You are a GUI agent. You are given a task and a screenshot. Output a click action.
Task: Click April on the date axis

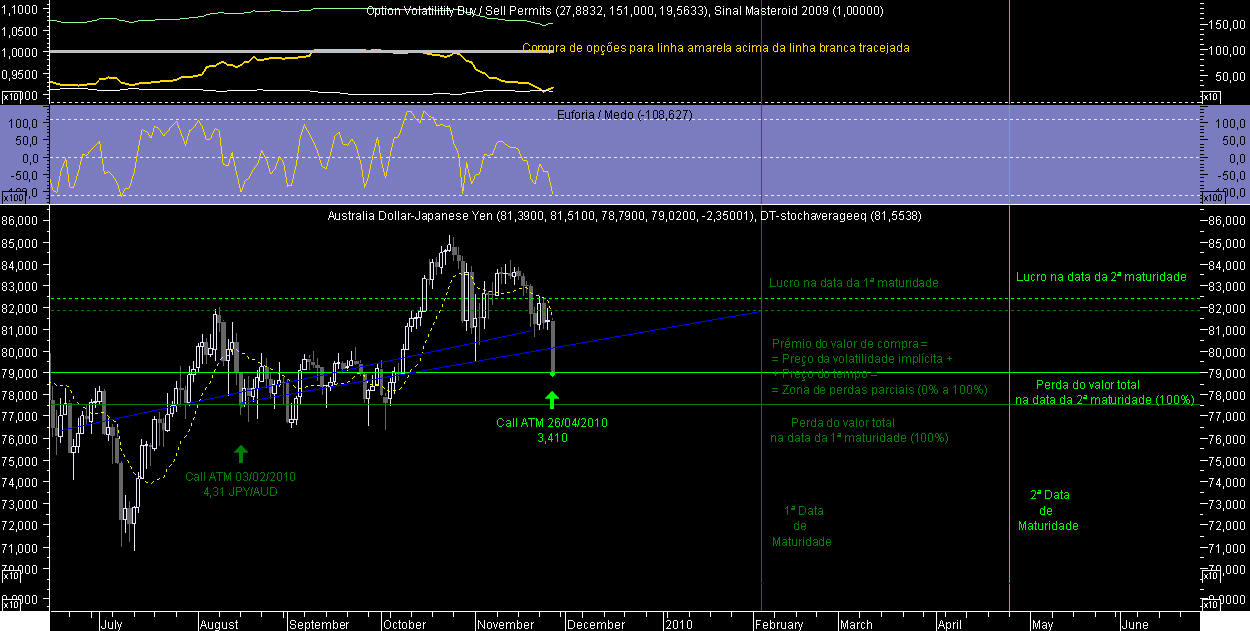point(951,624)
